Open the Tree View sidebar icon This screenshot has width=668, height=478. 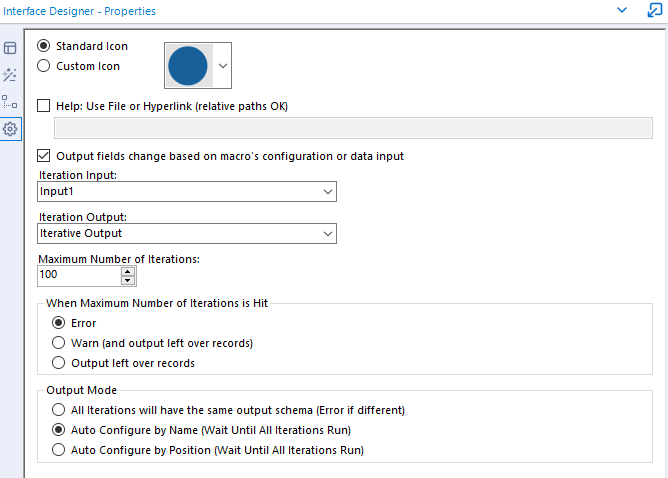pyautogui.click(x=10, y=102)
